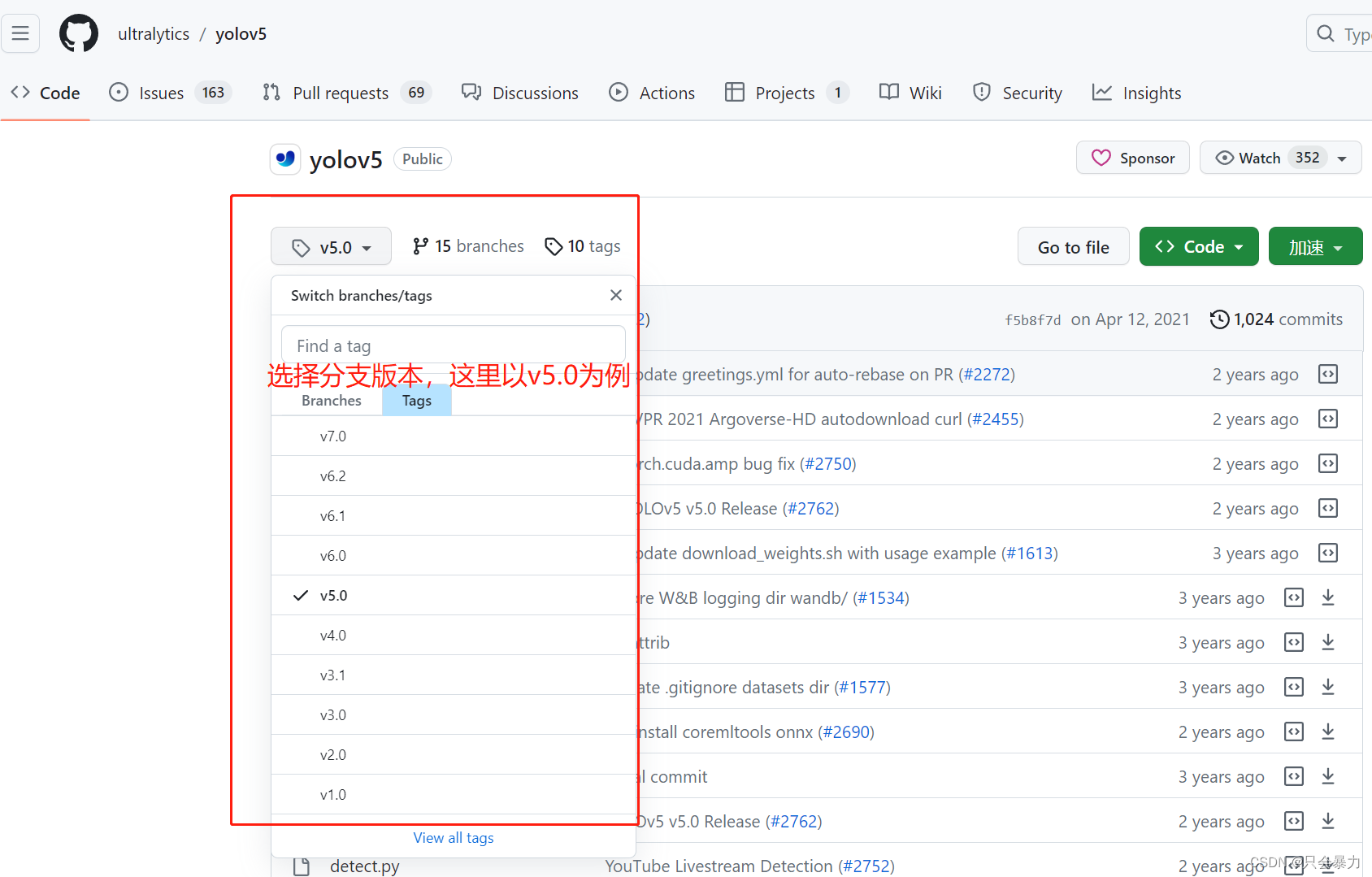Click the yolov5 repository title
1372x877 pixels.
[345, 159]
